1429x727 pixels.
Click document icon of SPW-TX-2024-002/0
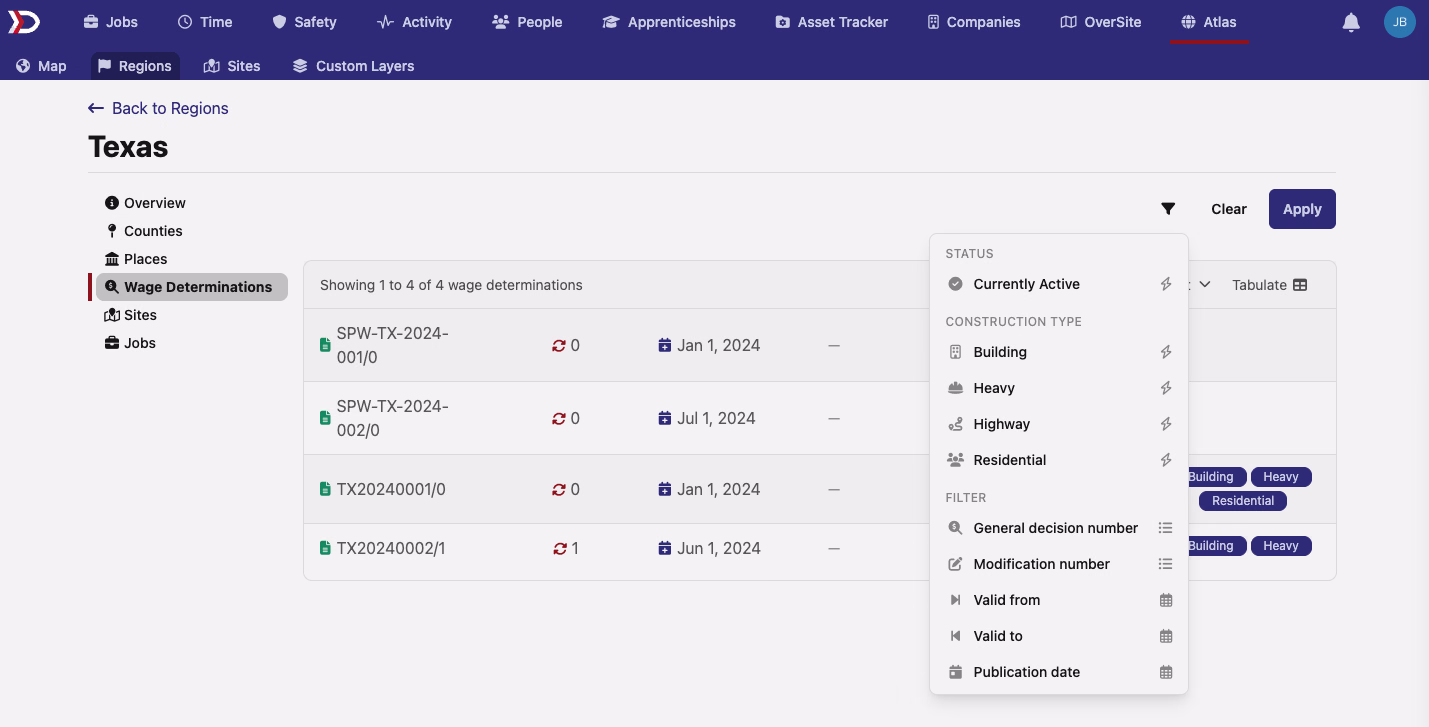click(325, 418)
